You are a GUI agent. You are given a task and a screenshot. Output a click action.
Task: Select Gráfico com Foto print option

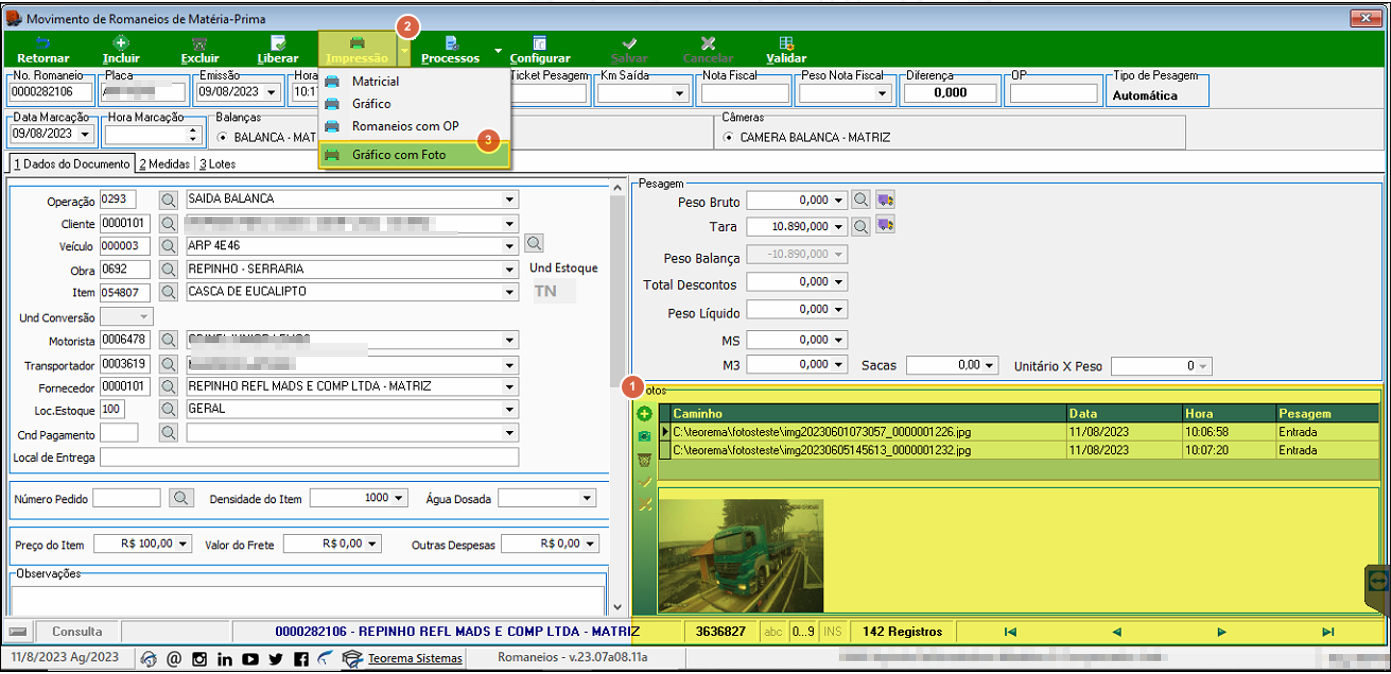[414, 155]
